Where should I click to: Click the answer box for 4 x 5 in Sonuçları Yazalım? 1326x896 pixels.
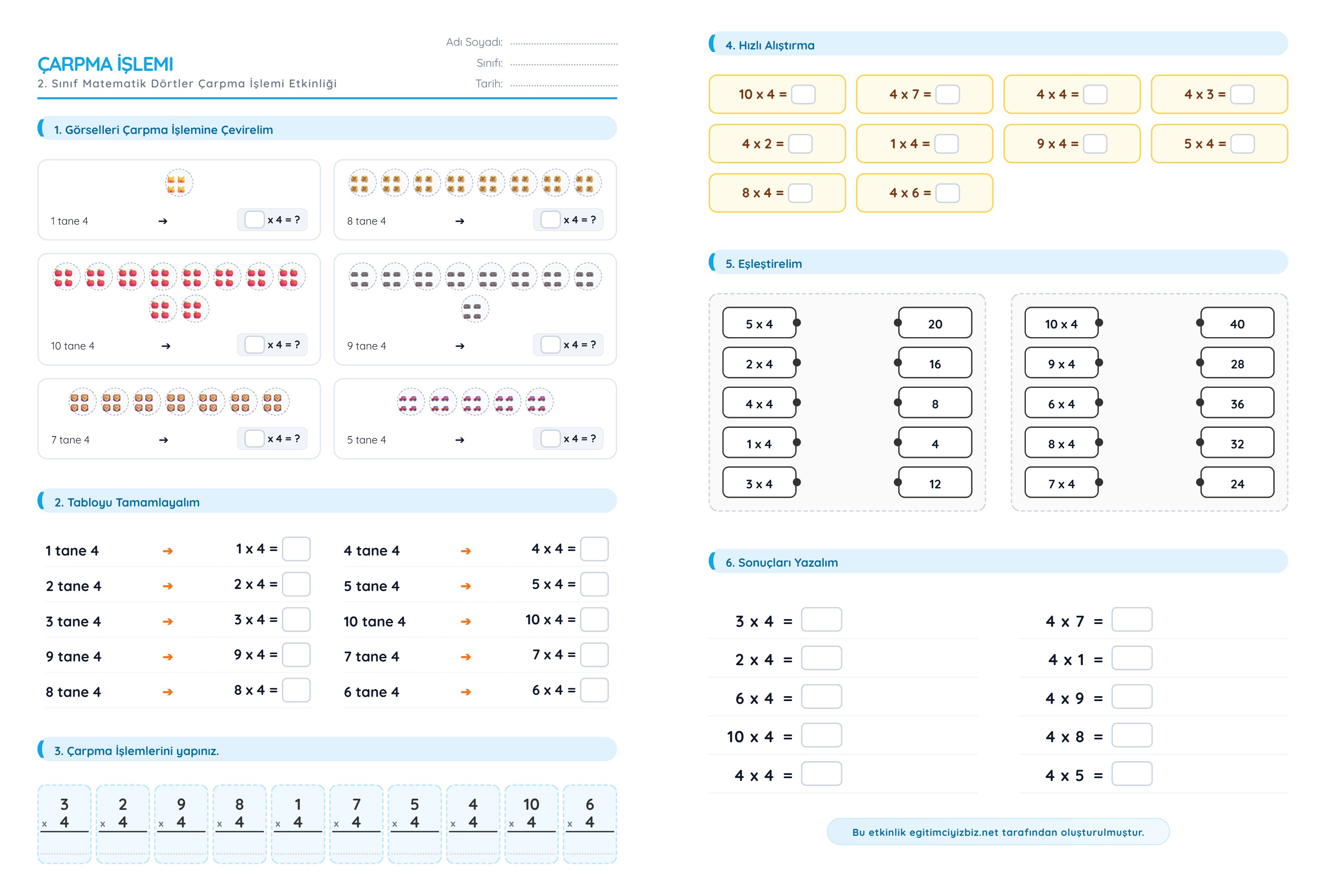coord(1131,774)
